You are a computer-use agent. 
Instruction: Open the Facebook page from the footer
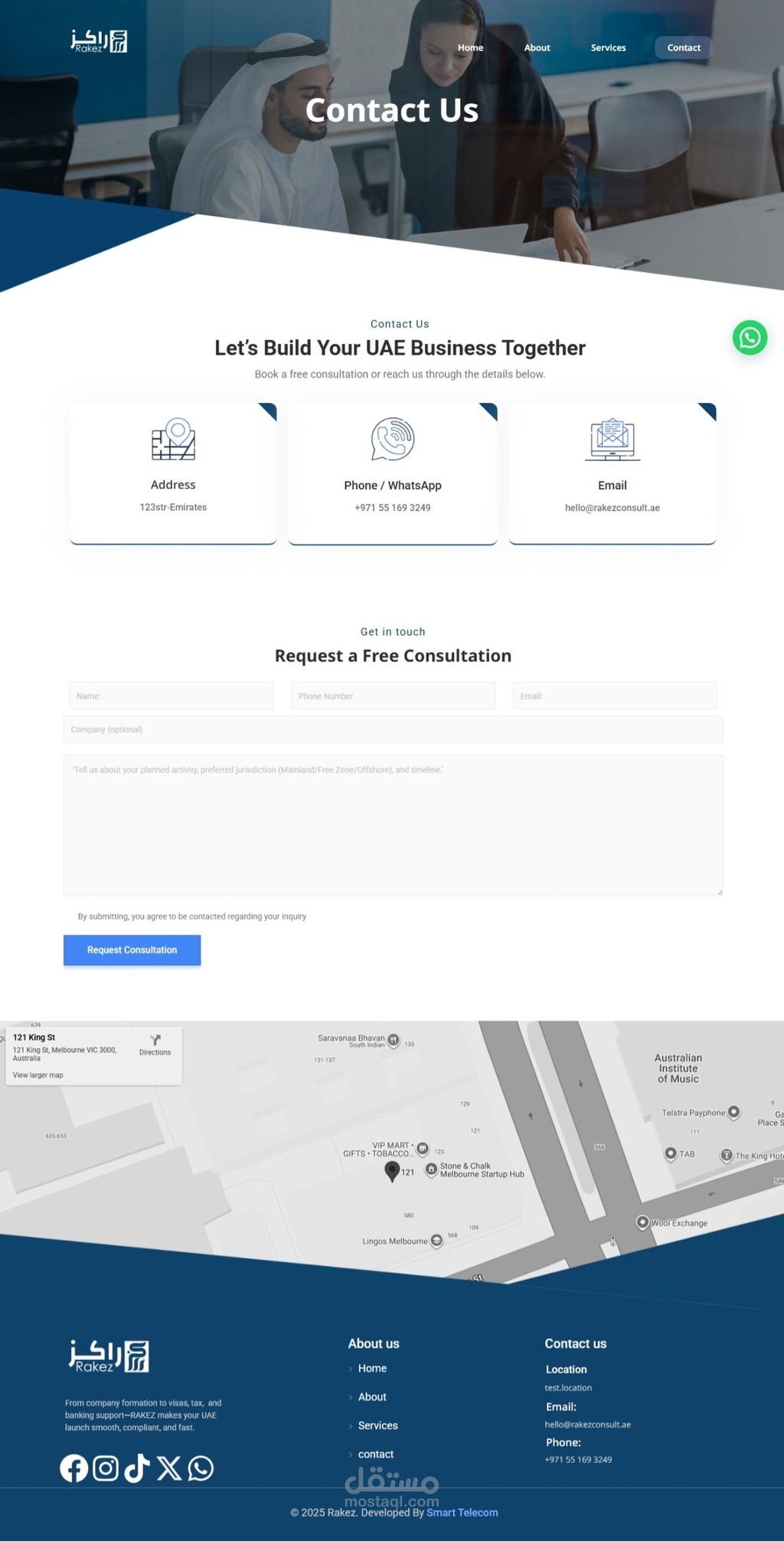(x=74, y=1467)
